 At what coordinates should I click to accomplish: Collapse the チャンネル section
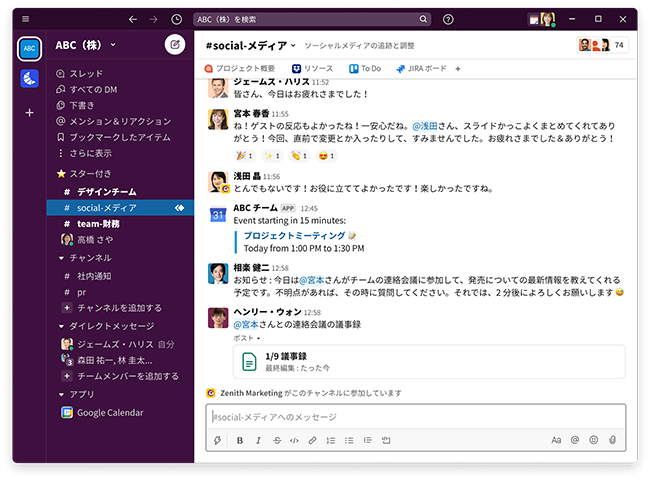point(62,257)
